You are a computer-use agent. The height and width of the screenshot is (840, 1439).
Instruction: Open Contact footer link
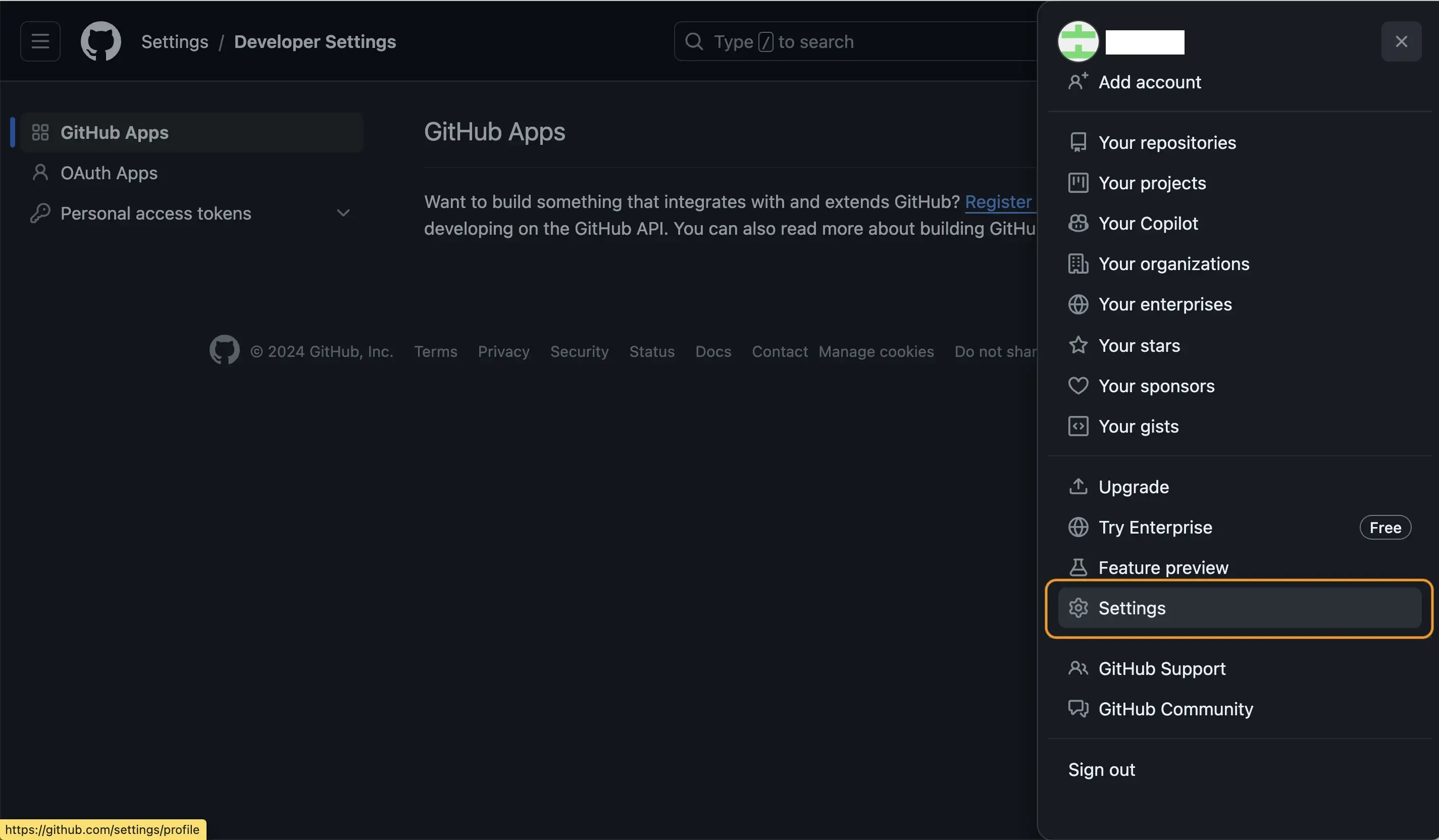pyautogui.click(x=780, y=351)
